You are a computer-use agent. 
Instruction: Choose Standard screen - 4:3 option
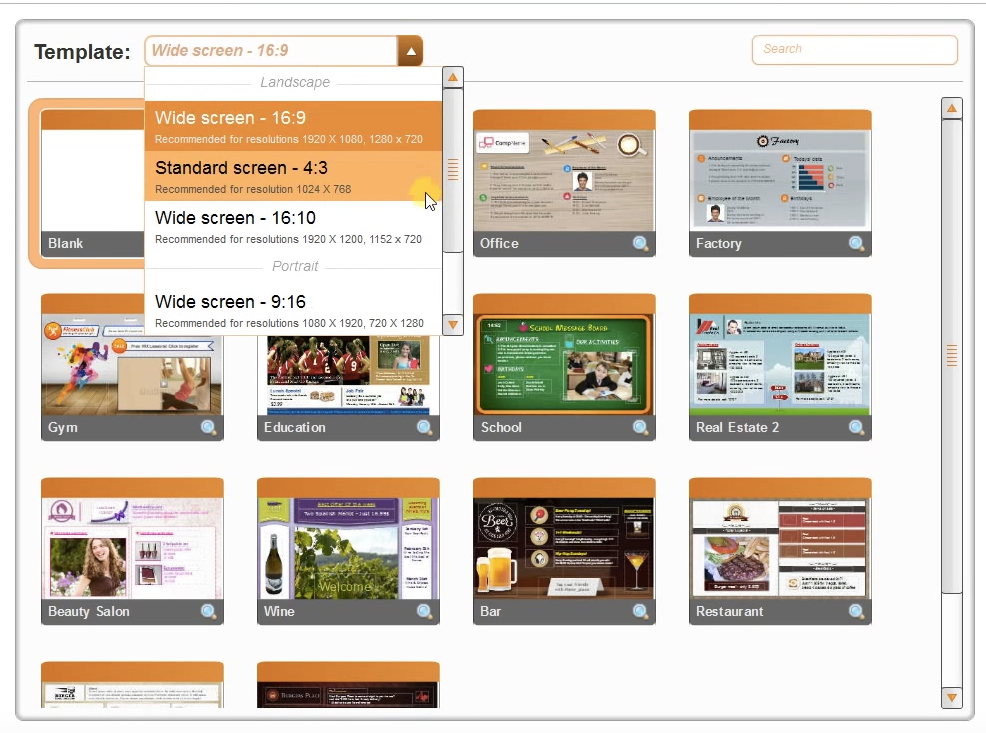pyautogui.click(x=293, y=176)
